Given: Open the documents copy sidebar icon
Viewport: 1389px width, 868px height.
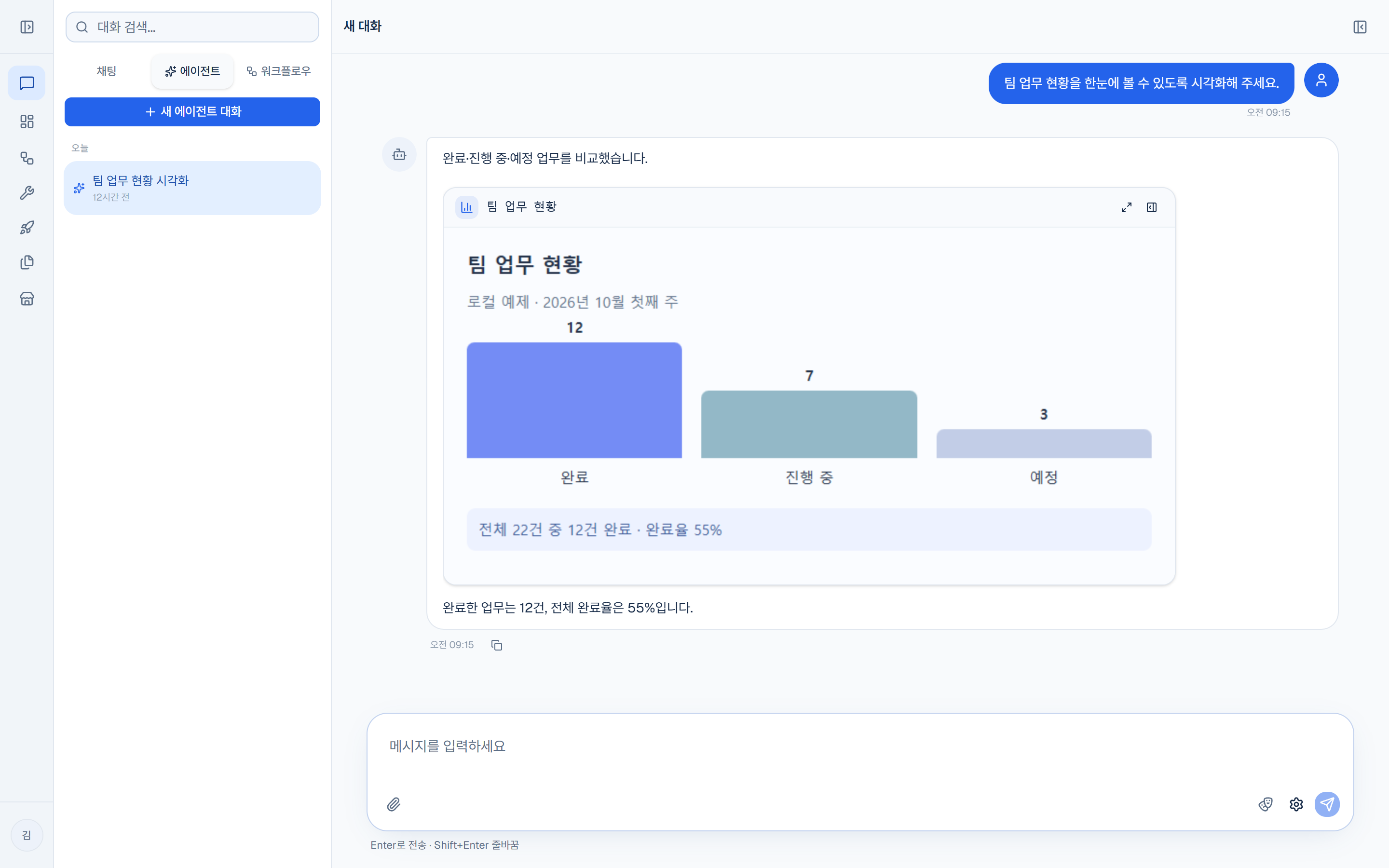Looking at the screenshot, I should coord(27,262).
